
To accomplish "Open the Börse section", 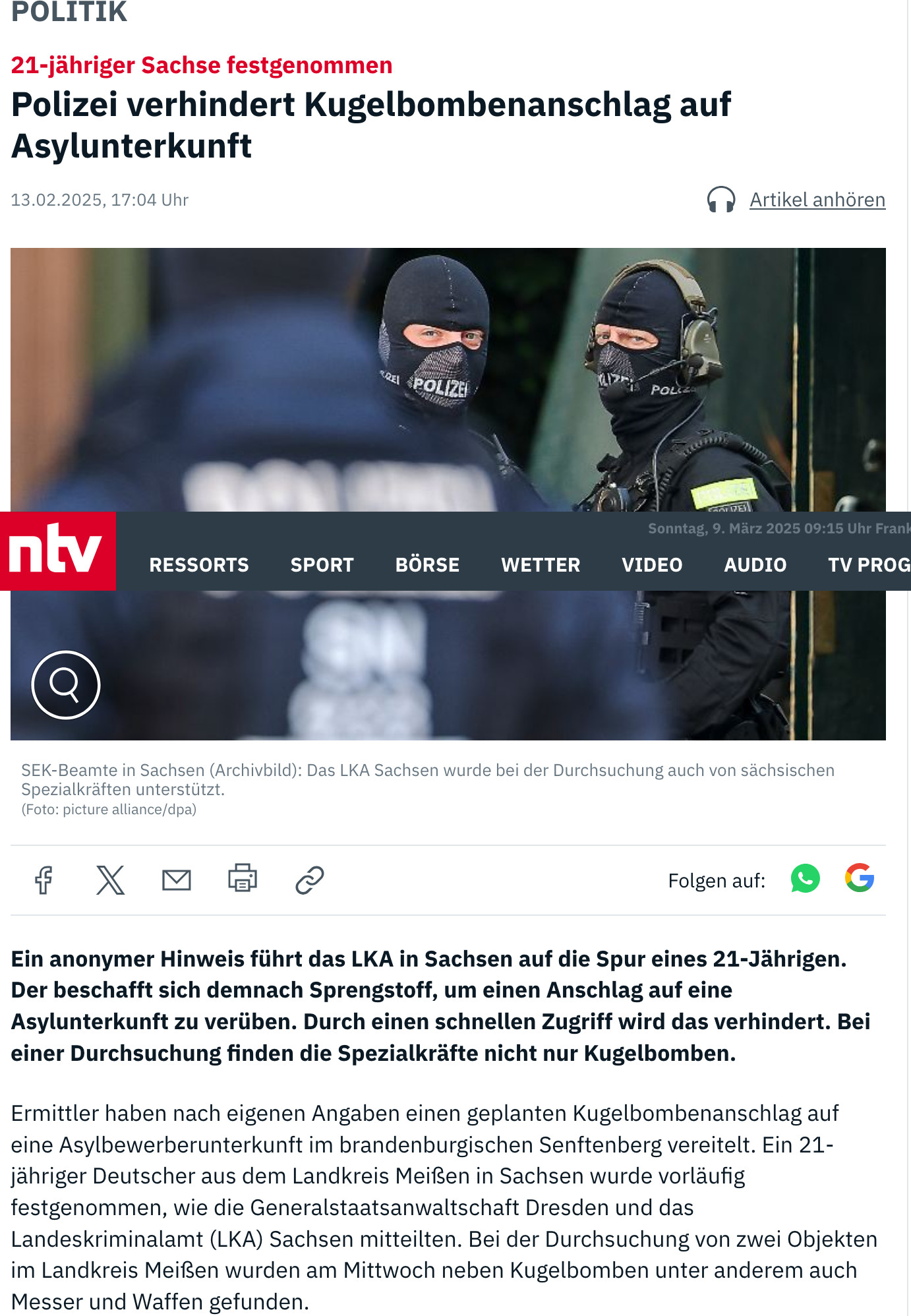I will point(427,565).
